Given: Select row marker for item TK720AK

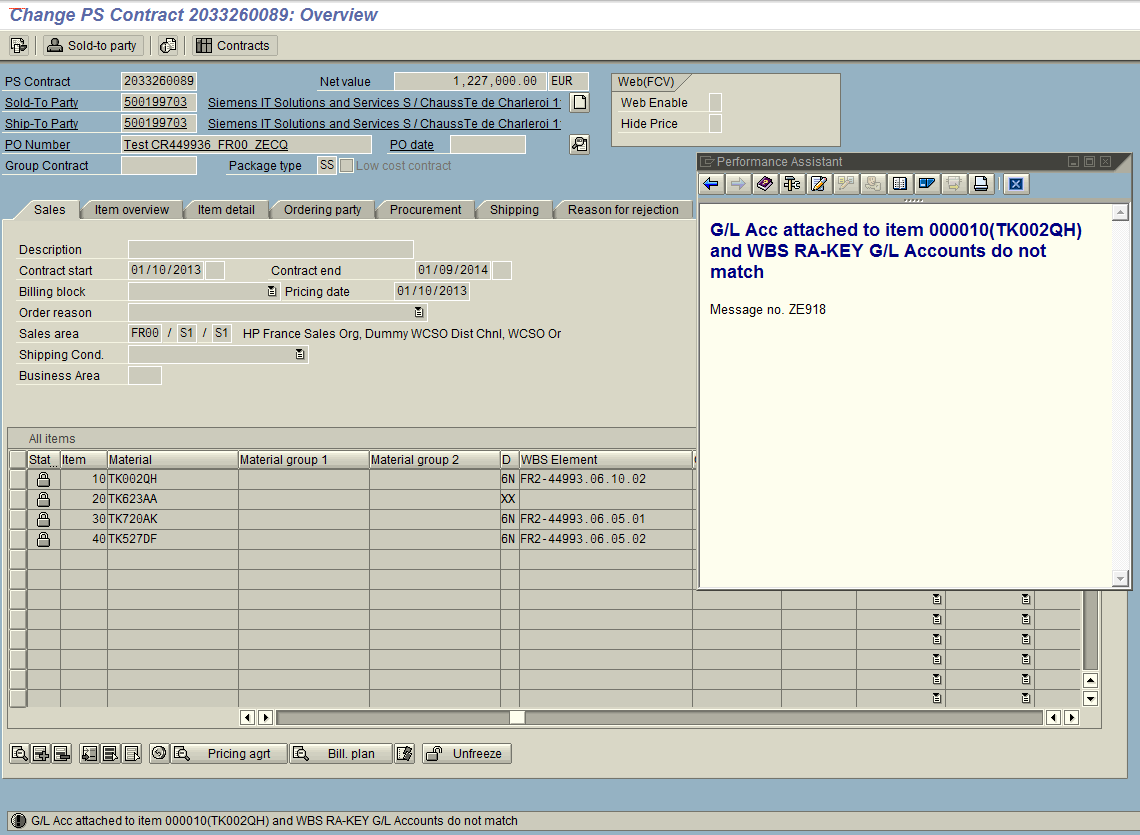Looking at the screenshot, I should tap(17, 519).
